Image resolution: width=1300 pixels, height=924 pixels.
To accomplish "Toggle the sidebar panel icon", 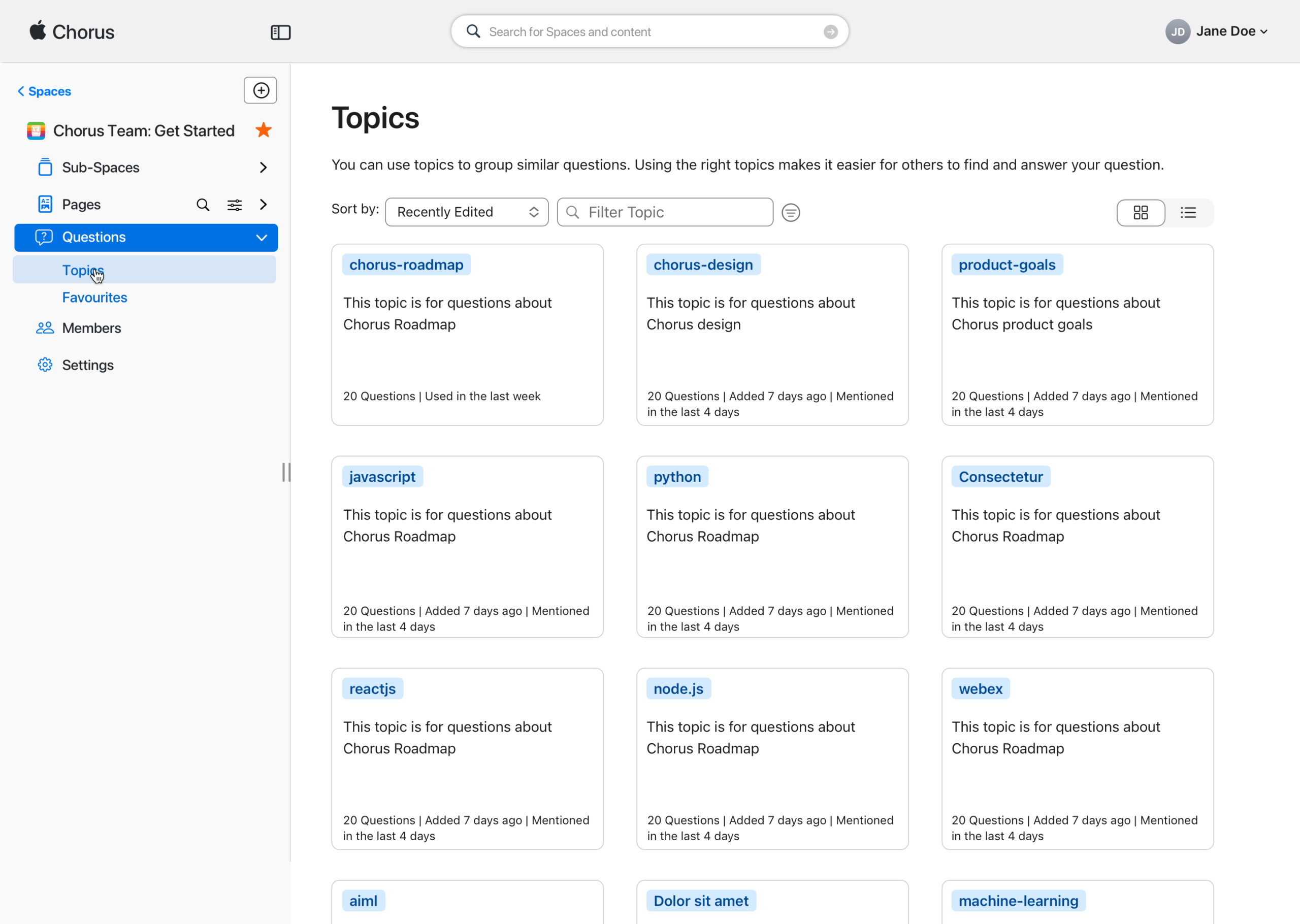I will coord(280,32).
